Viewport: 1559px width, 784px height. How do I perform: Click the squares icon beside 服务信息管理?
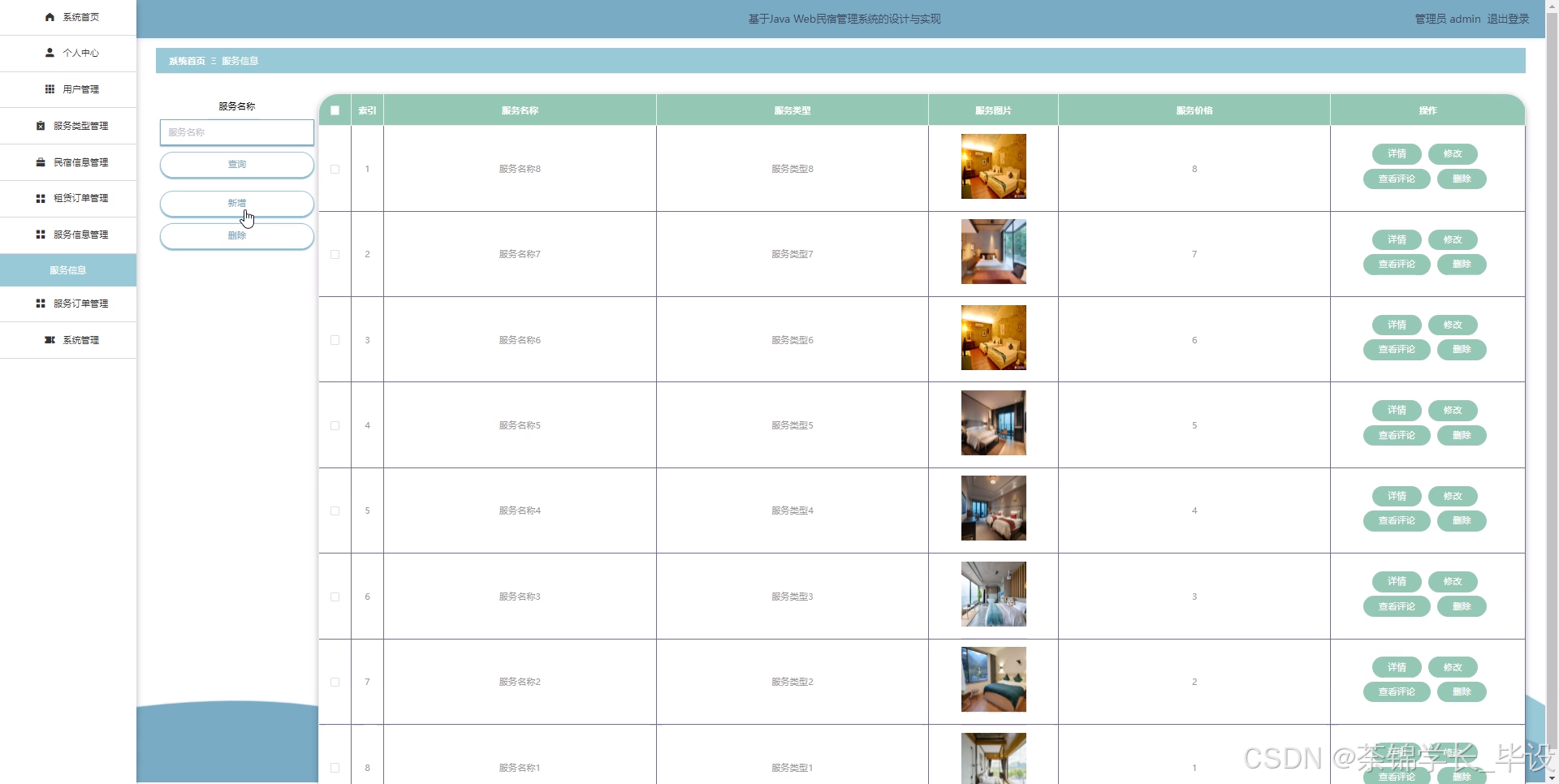pyautogui.click(x=41, y=235)
